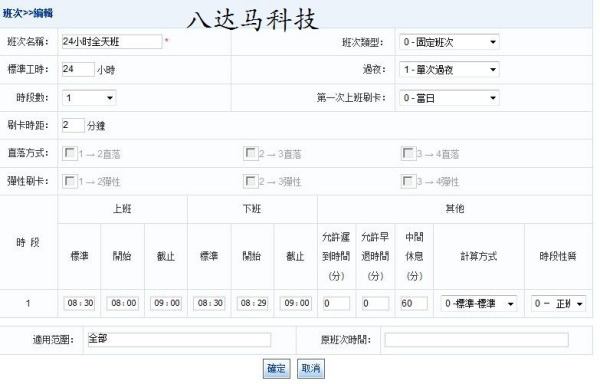Screen dimensions: 600x384
Task: Check the 2→3直落 checkbox
Action: pos(250,153)
